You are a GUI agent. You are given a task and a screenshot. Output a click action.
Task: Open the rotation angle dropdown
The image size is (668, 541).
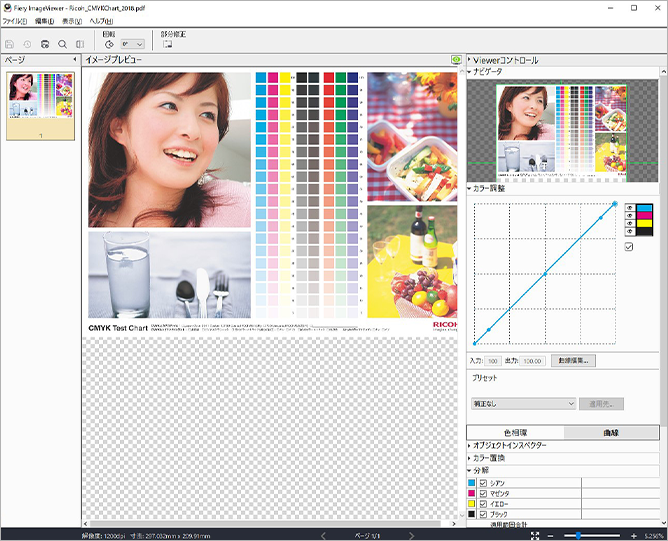[x=132, y=44]
